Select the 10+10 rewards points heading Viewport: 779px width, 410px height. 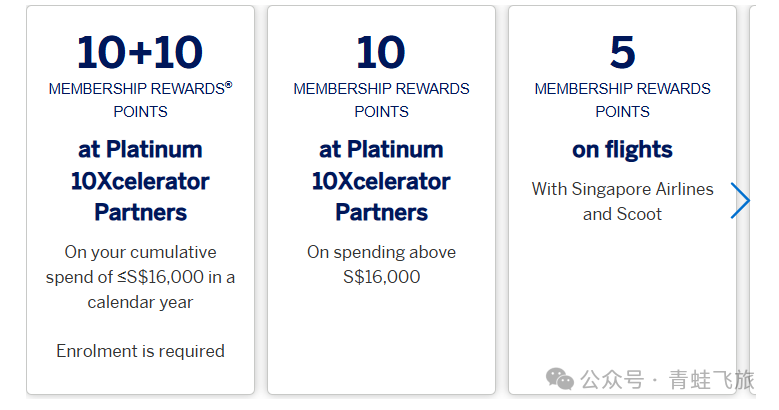140,52
